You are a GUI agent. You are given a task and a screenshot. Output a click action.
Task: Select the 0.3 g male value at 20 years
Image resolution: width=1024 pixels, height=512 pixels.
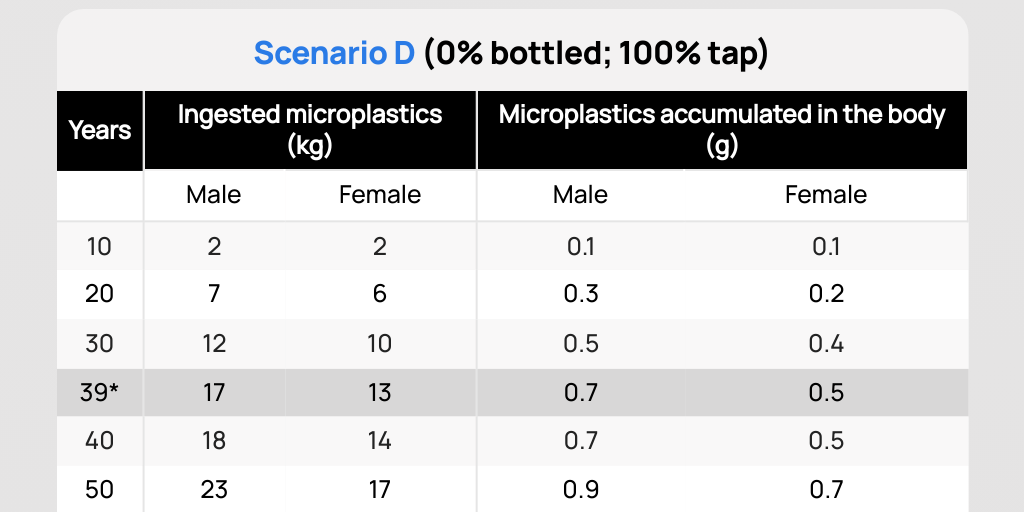[x=581, y=294]
